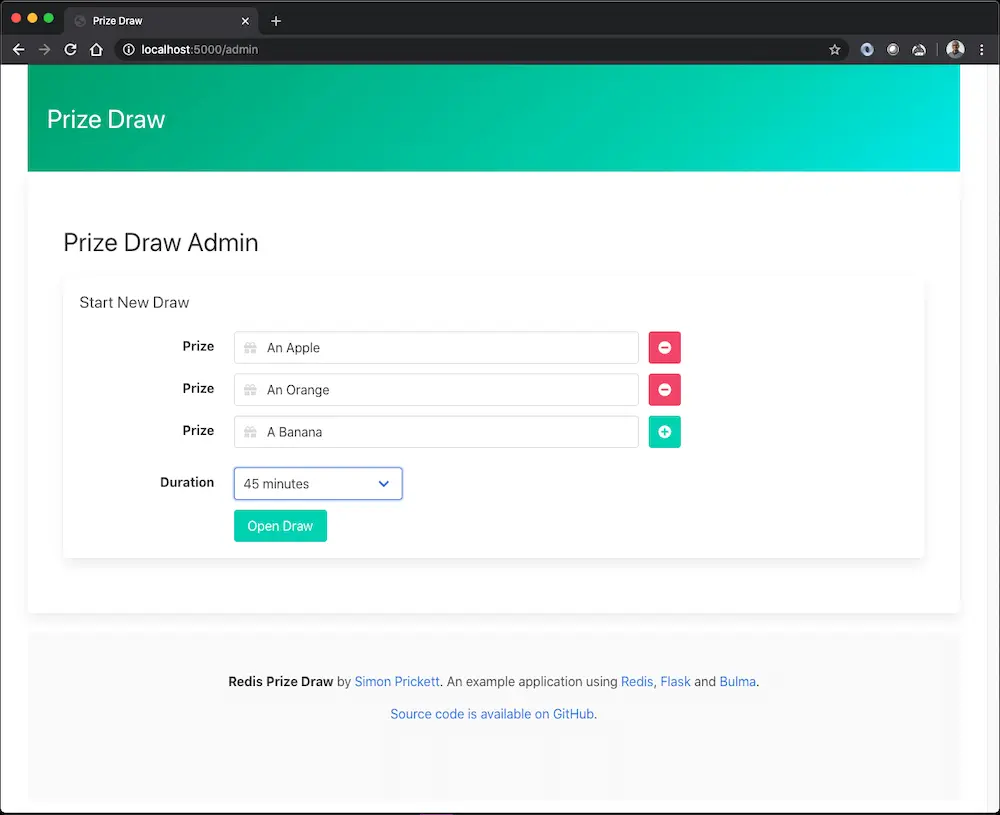This screenshot has width=1000, height=815.
Task: Open source code on GitHub link
Action: click(492, 714)
